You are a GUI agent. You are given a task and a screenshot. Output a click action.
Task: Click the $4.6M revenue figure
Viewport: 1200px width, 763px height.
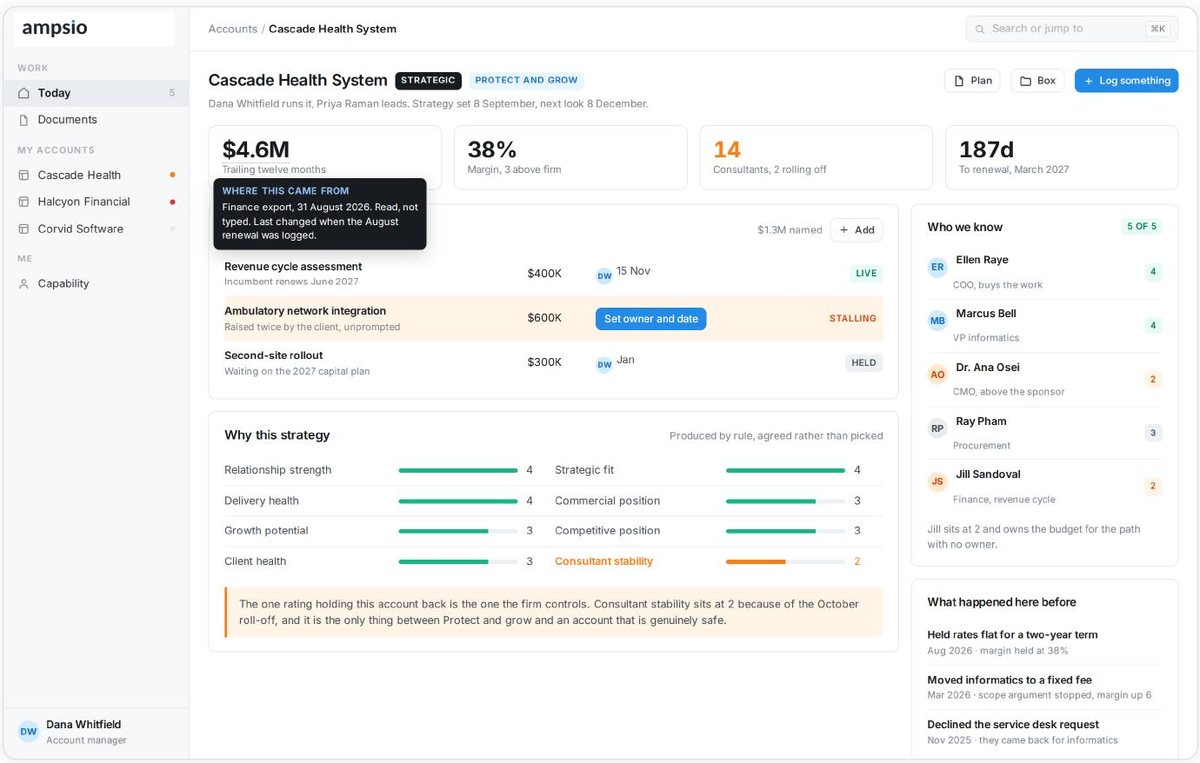256,150
